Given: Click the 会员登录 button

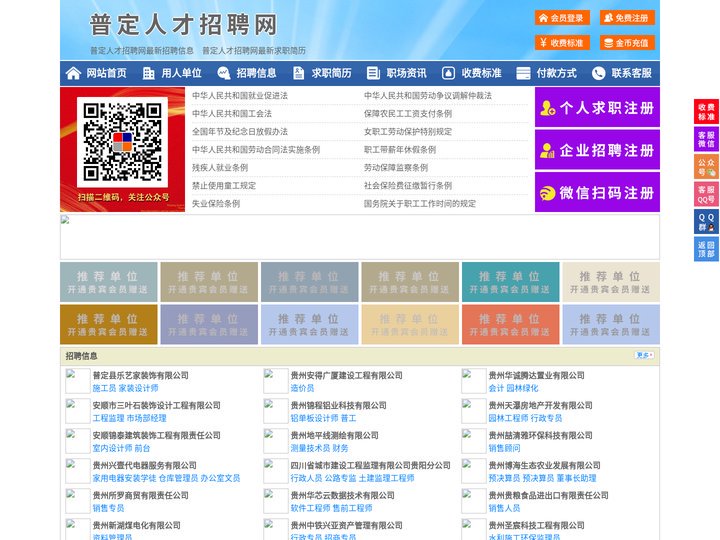Looking at the screenshot, I should (562, 18).
